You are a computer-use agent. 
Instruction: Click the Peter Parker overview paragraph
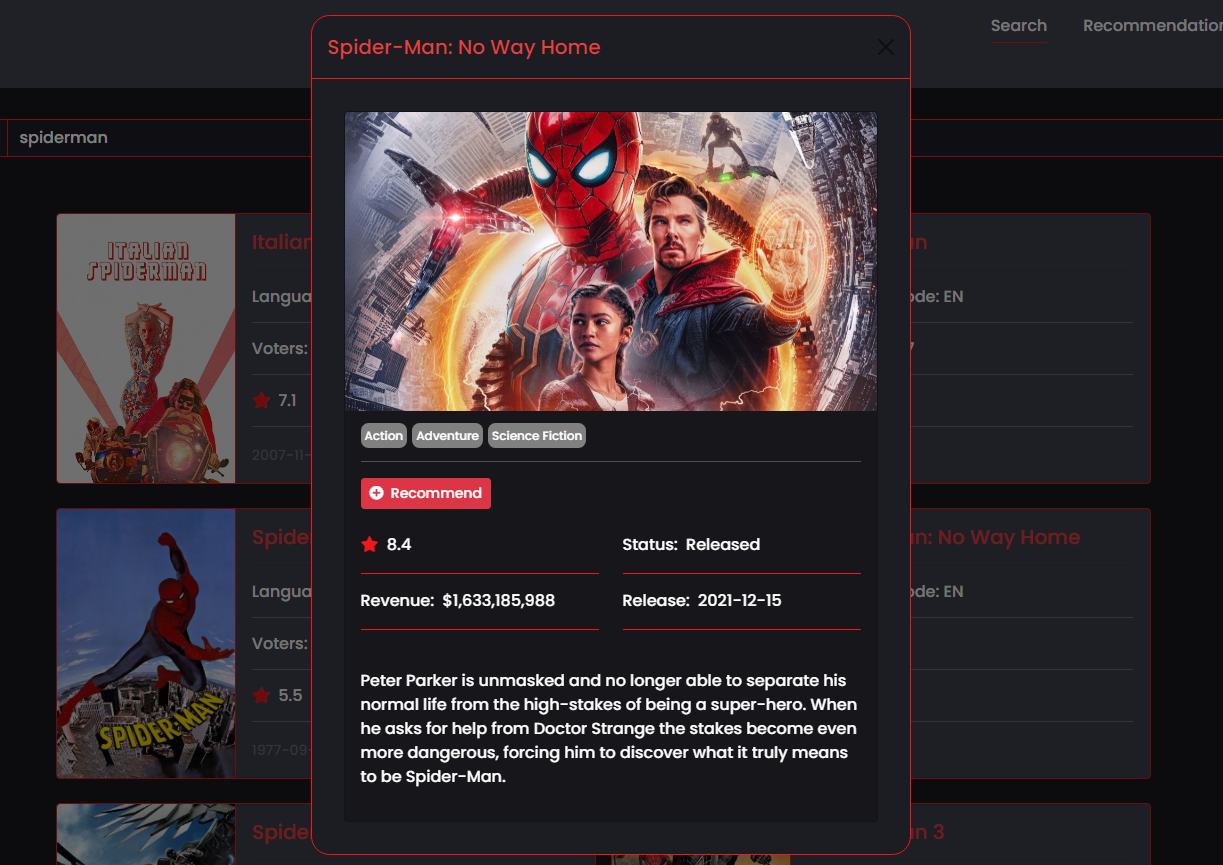point(609,728)
